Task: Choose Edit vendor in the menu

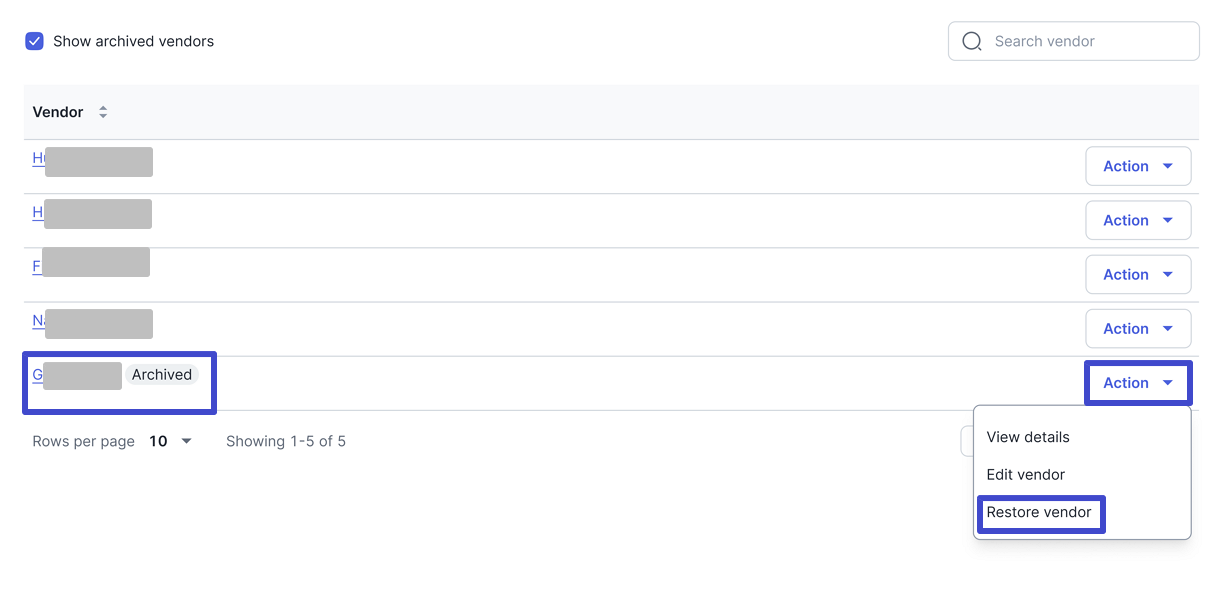Action: 1026,474
